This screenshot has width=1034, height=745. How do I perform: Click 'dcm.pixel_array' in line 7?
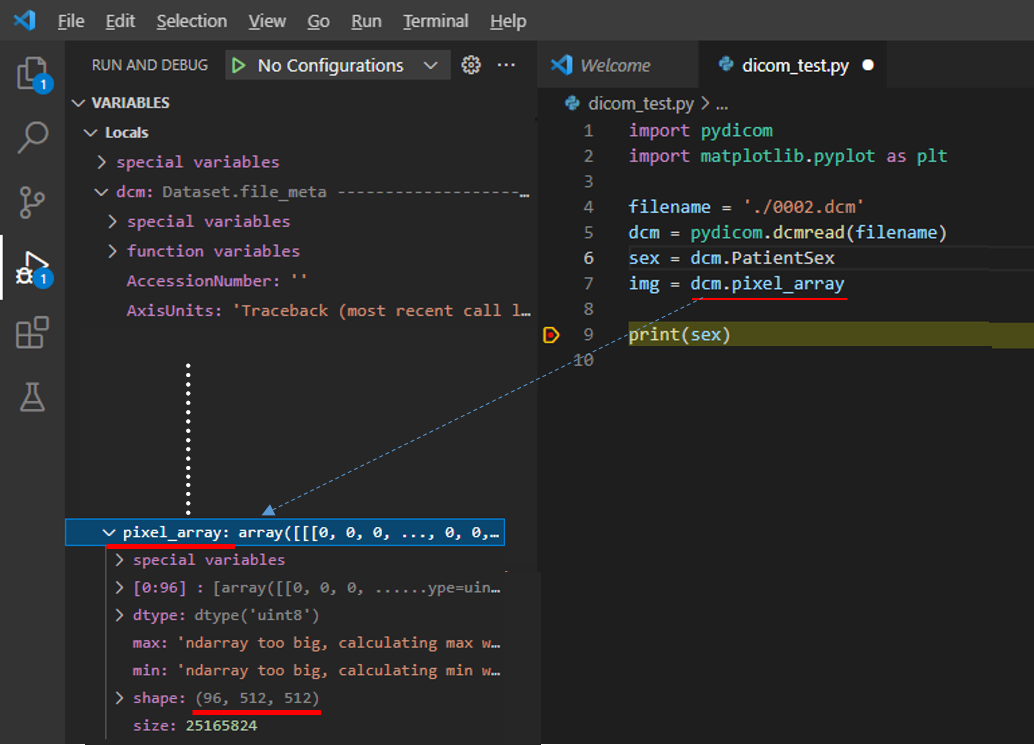coord(767,283)
